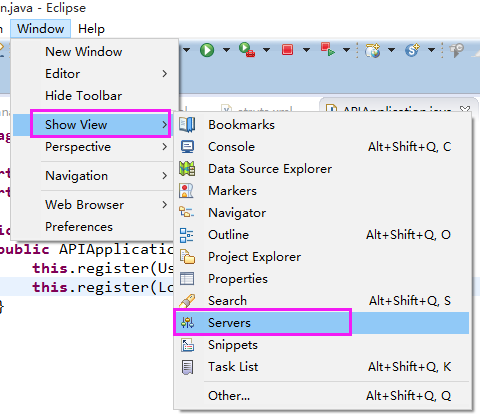
Task: Click the red square with green arrow icon
Action: click(x=327, y=50)
